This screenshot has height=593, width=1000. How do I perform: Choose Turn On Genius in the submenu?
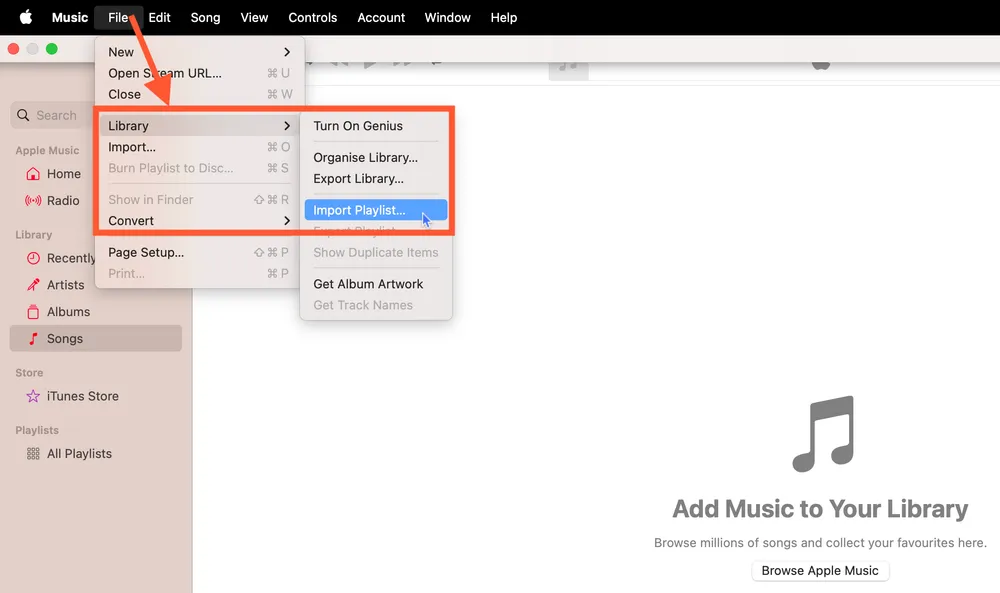(358, 125)
